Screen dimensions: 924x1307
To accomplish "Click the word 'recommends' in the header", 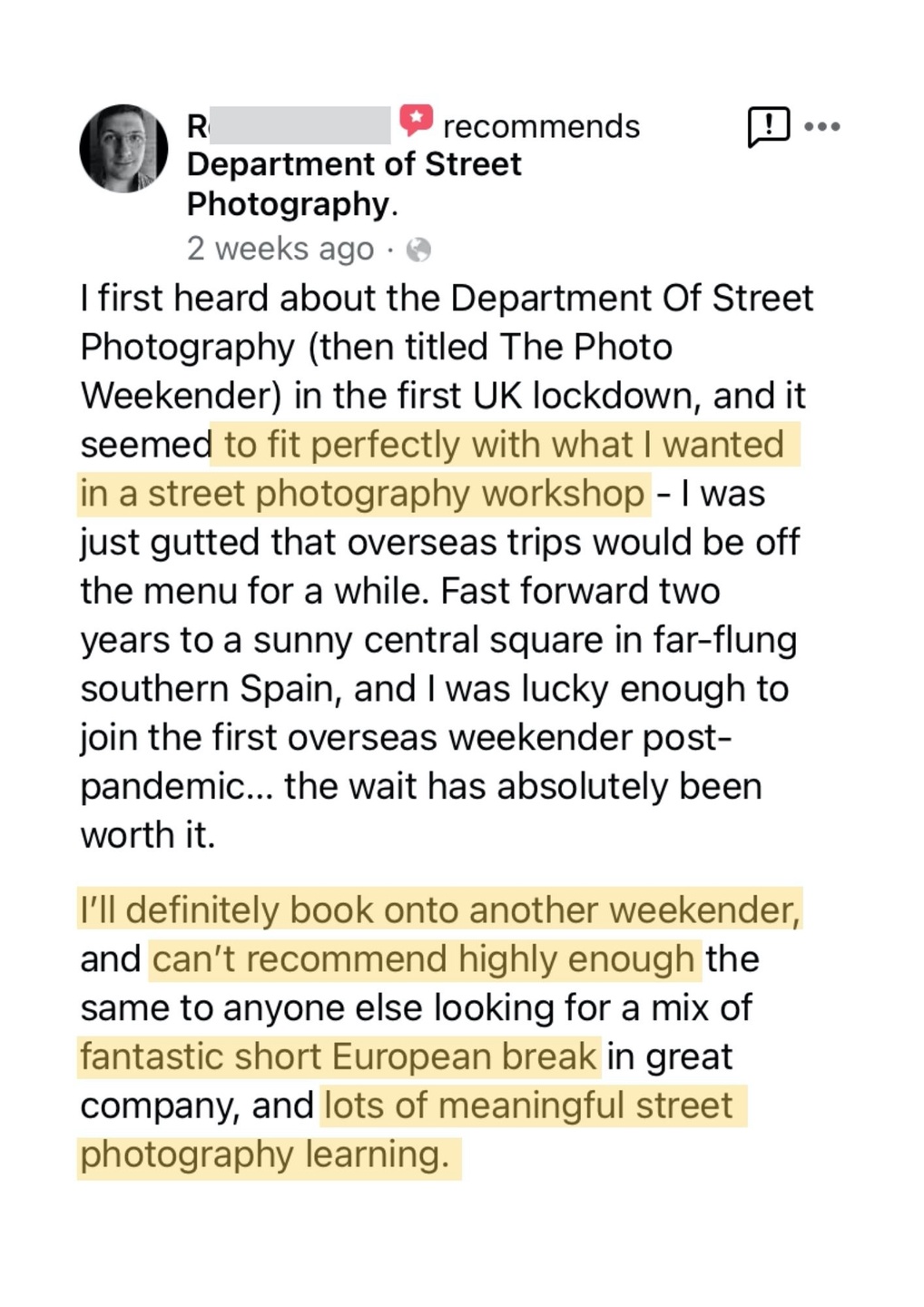I will coord(541,126).
